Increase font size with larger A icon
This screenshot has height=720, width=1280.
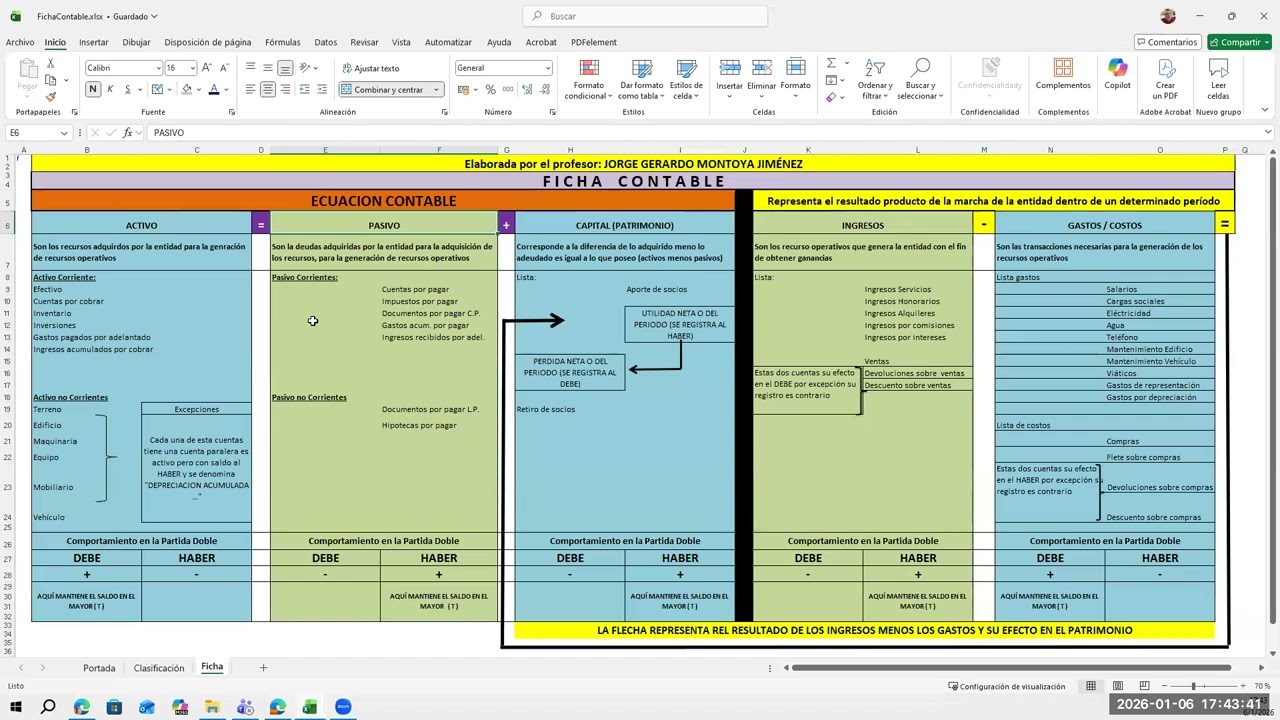(206, 68)
